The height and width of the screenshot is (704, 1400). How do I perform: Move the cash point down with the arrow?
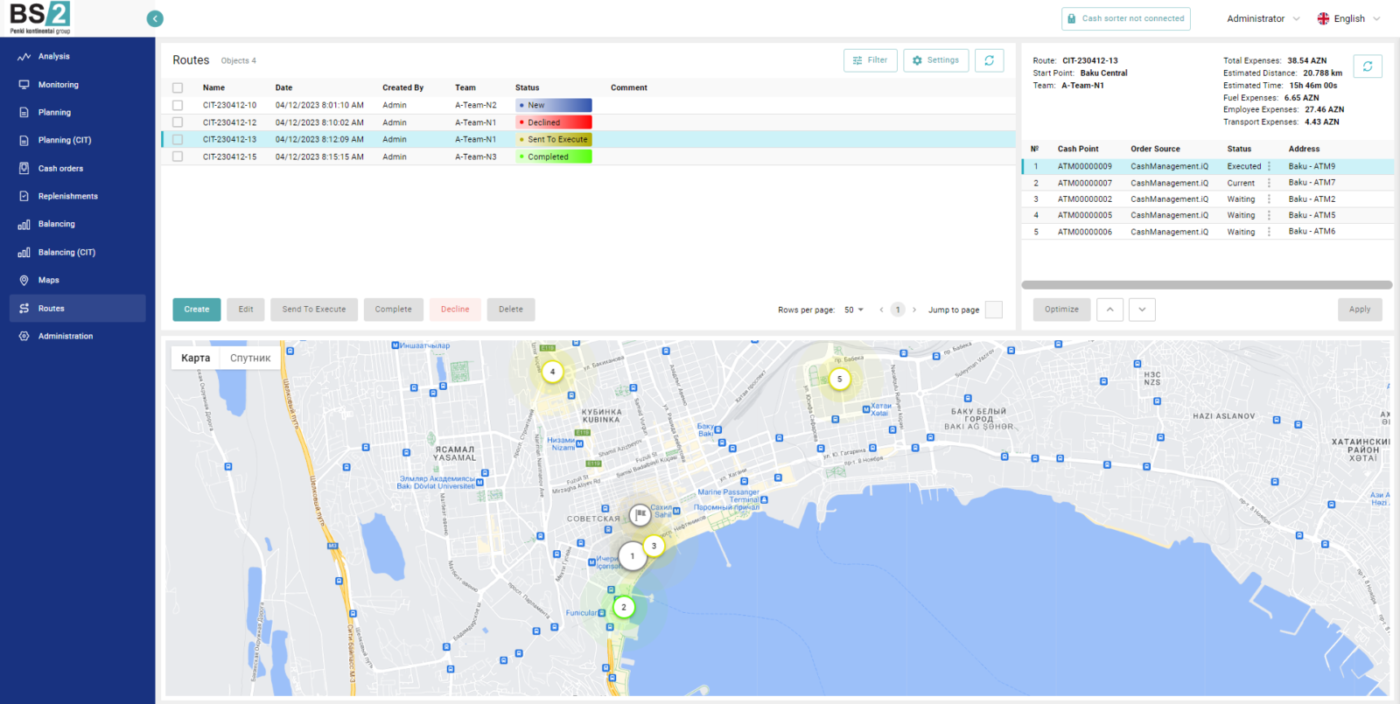click(x=1142, y=309)
